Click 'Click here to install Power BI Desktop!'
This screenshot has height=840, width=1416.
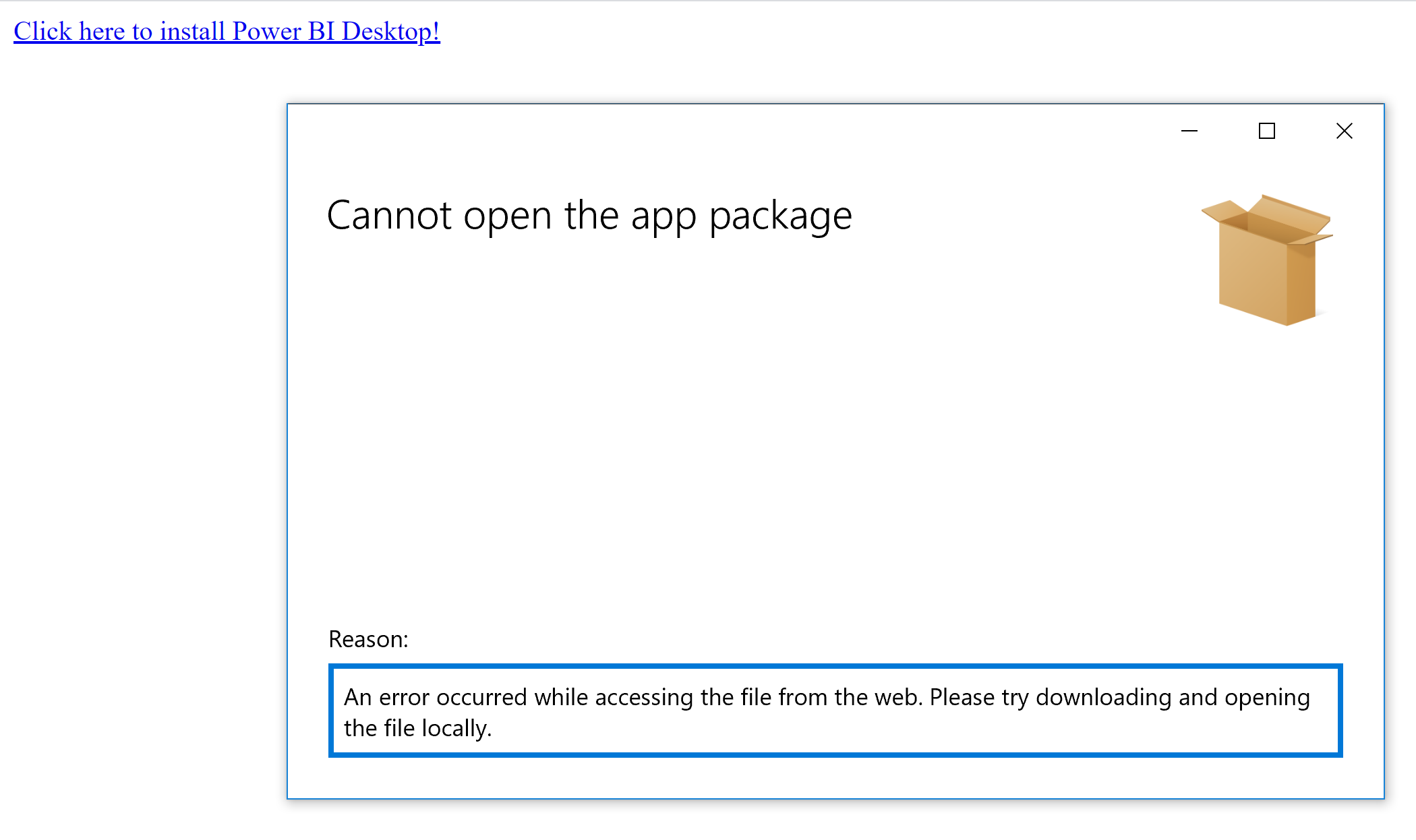(227, 31)
